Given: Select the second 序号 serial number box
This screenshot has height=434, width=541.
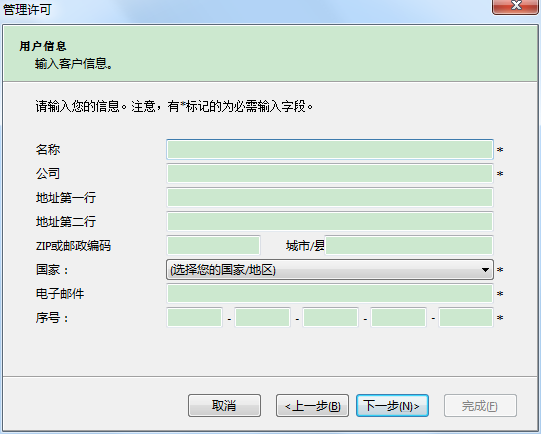Looking at the screenshot, I should (x=263, y=317).
